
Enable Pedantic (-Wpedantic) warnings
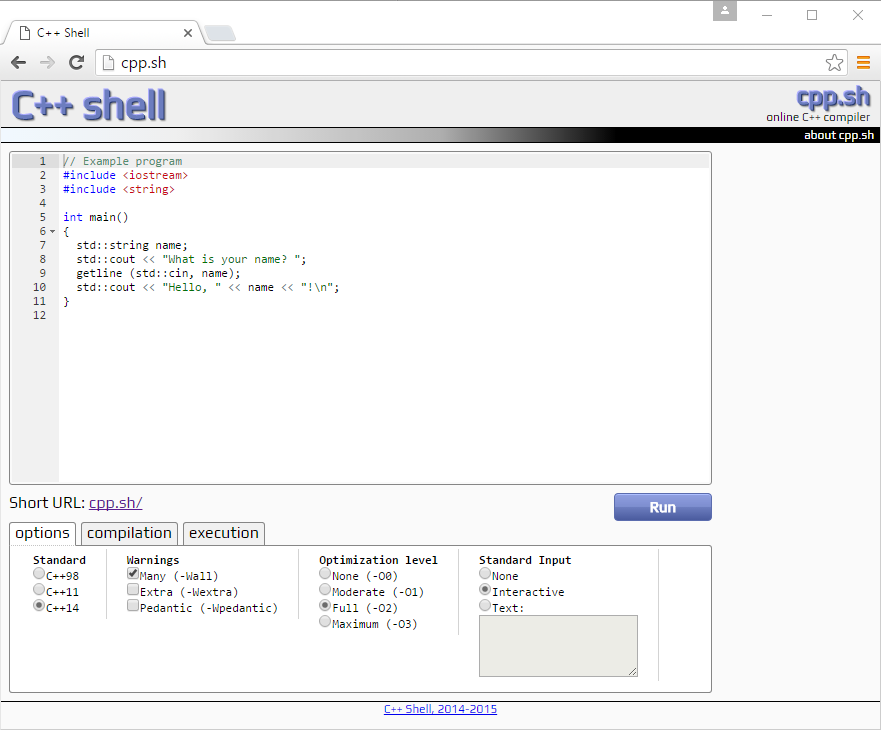133,605
